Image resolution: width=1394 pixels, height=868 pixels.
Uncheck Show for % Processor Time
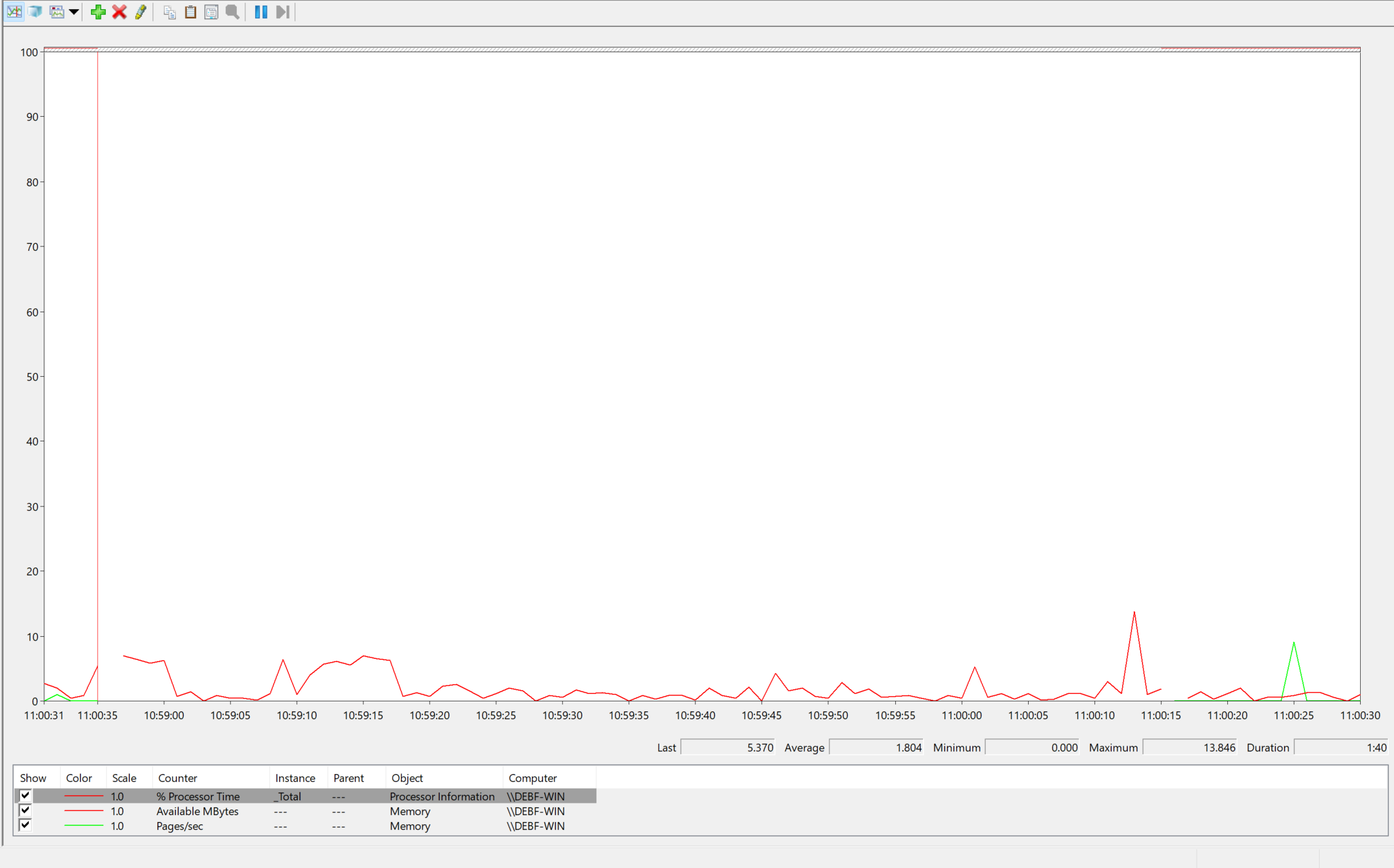pos(25,795)
